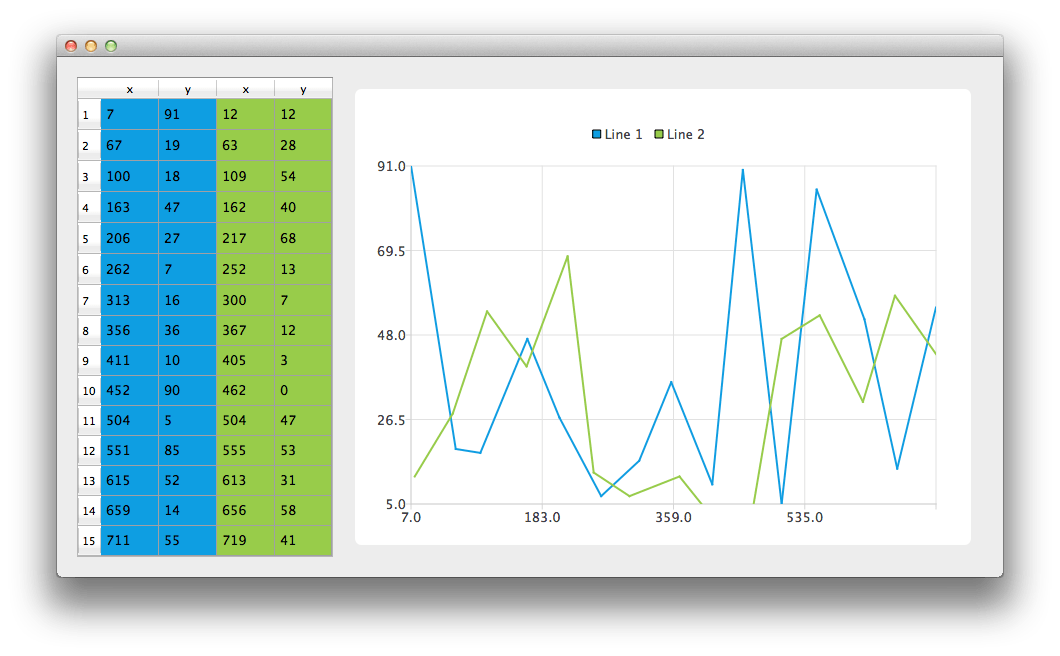
Task: Select row header 8 in the table
Action: coord(88,330)
